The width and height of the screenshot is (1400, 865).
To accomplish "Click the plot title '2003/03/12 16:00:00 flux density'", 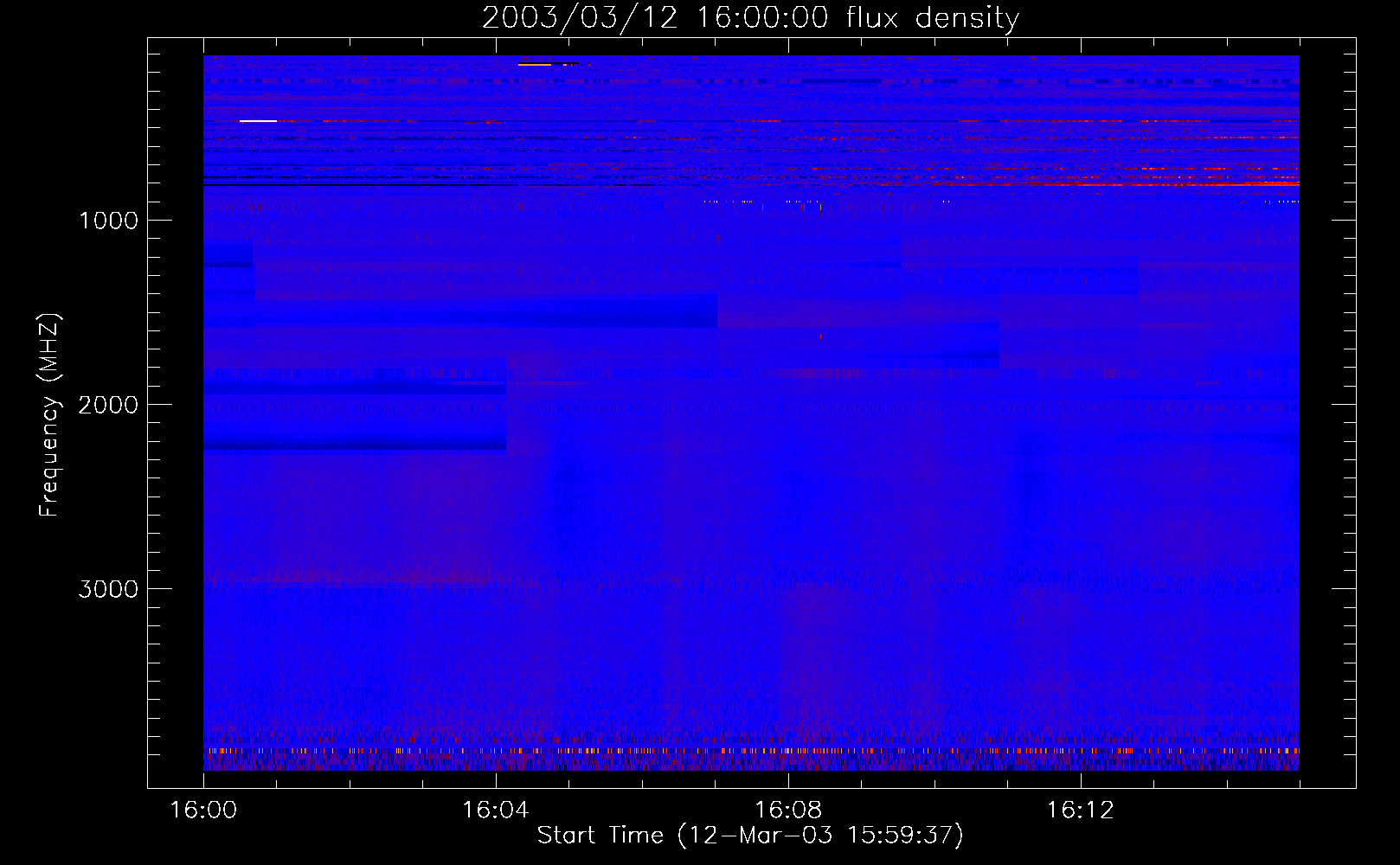I will point(750,18).
